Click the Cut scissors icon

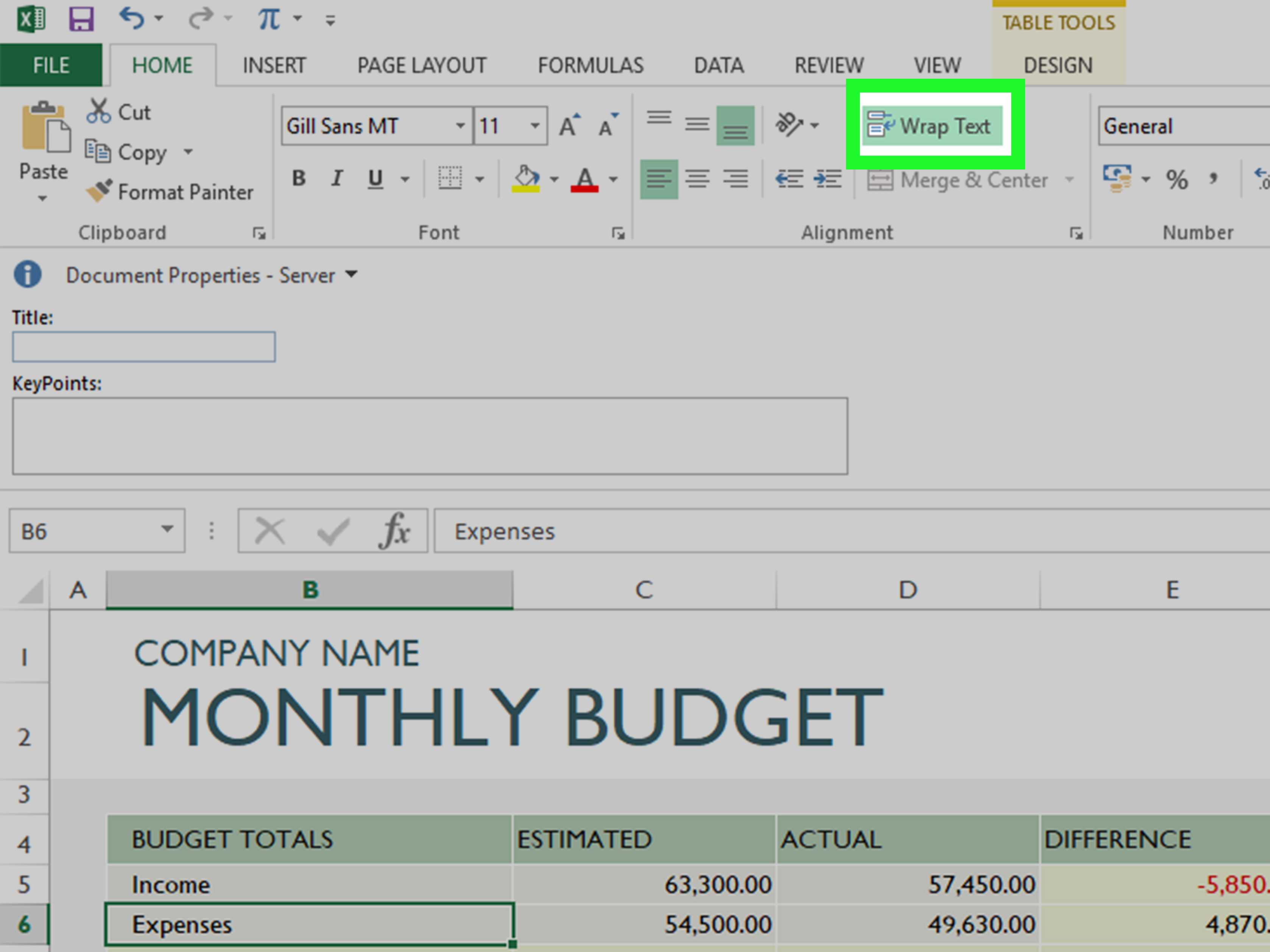[x=98, y=111]
